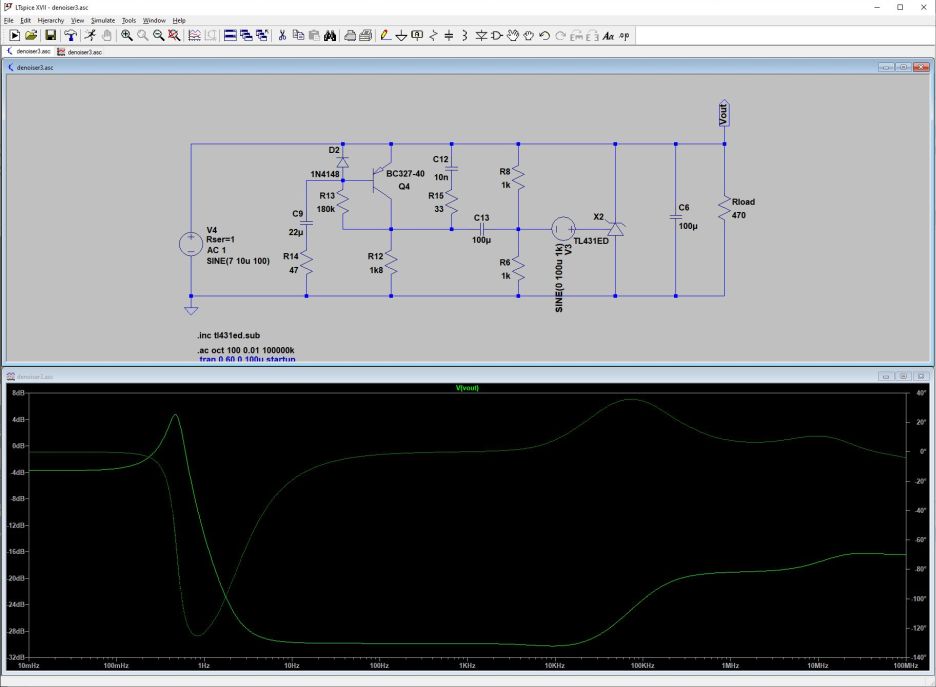The width and height of the screenshot is (936, 687).
Task: Click the V(vout) trace label in plot
Action: click(x=467, y=388)
